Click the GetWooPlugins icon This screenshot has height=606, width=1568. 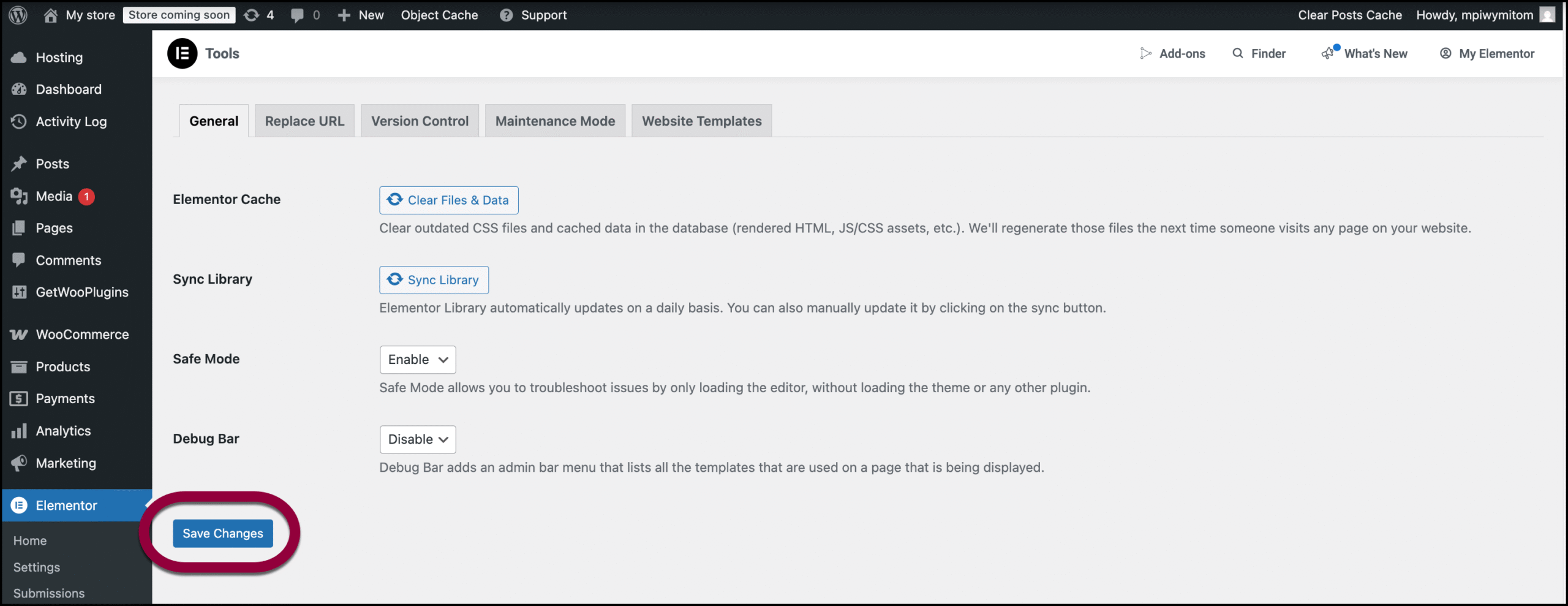(19, 292)
